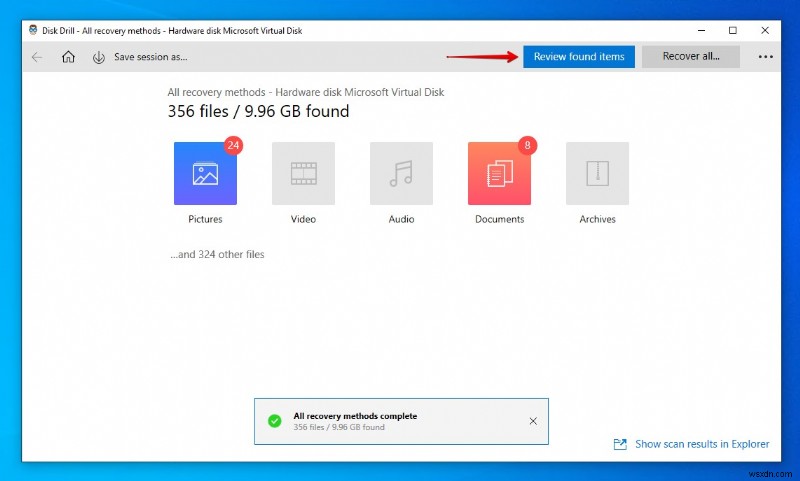Dismiss the recovery complete notification
This screenshot has height=481, width=800.
[x=532, y=421]
